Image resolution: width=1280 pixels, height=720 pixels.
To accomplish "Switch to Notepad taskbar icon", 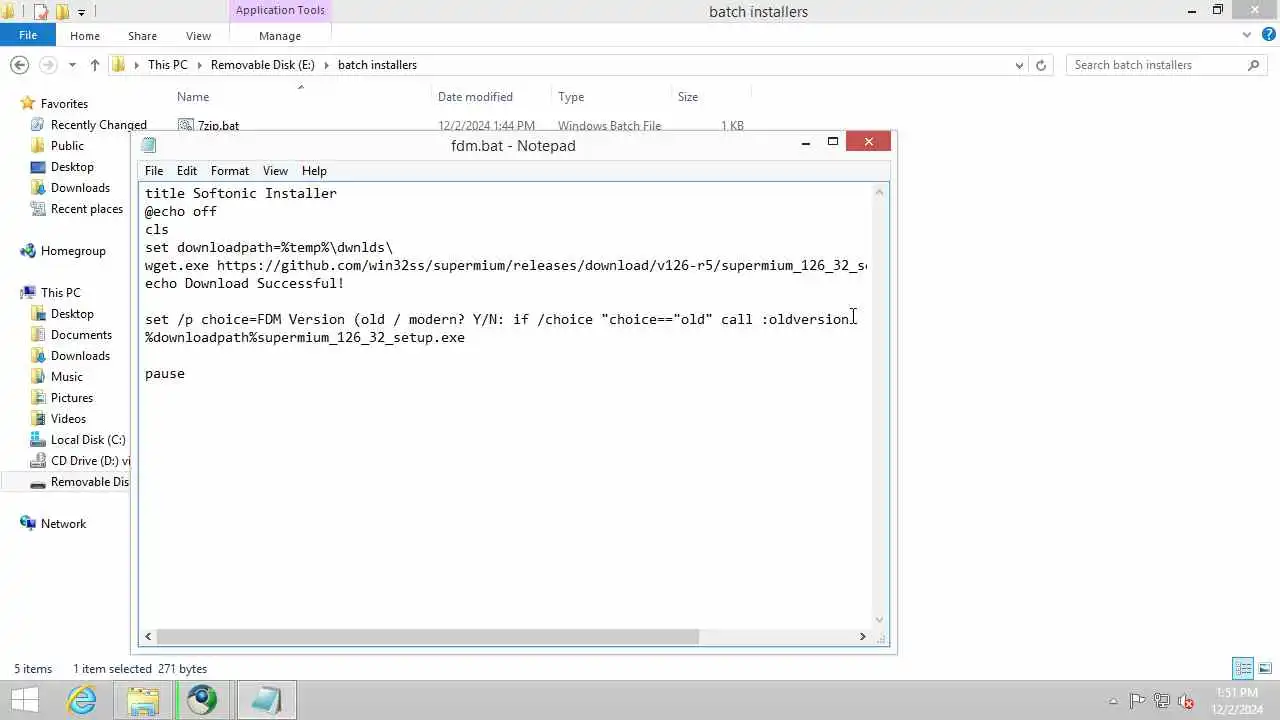I will click(x=266, y=700).
